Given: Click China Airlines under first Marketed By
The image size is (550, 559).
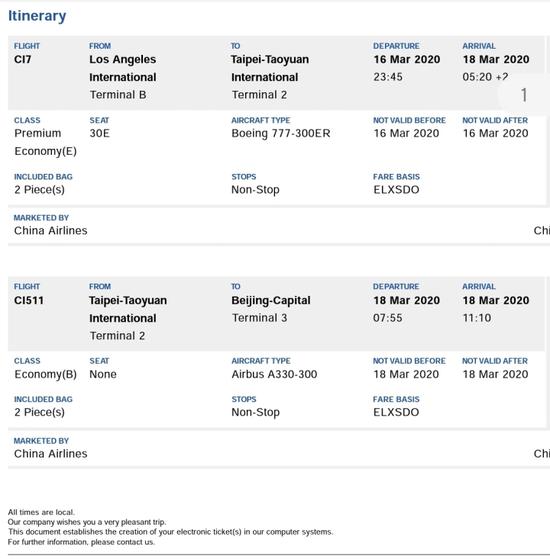Looking at the screenshot, I should coord(51,231).
